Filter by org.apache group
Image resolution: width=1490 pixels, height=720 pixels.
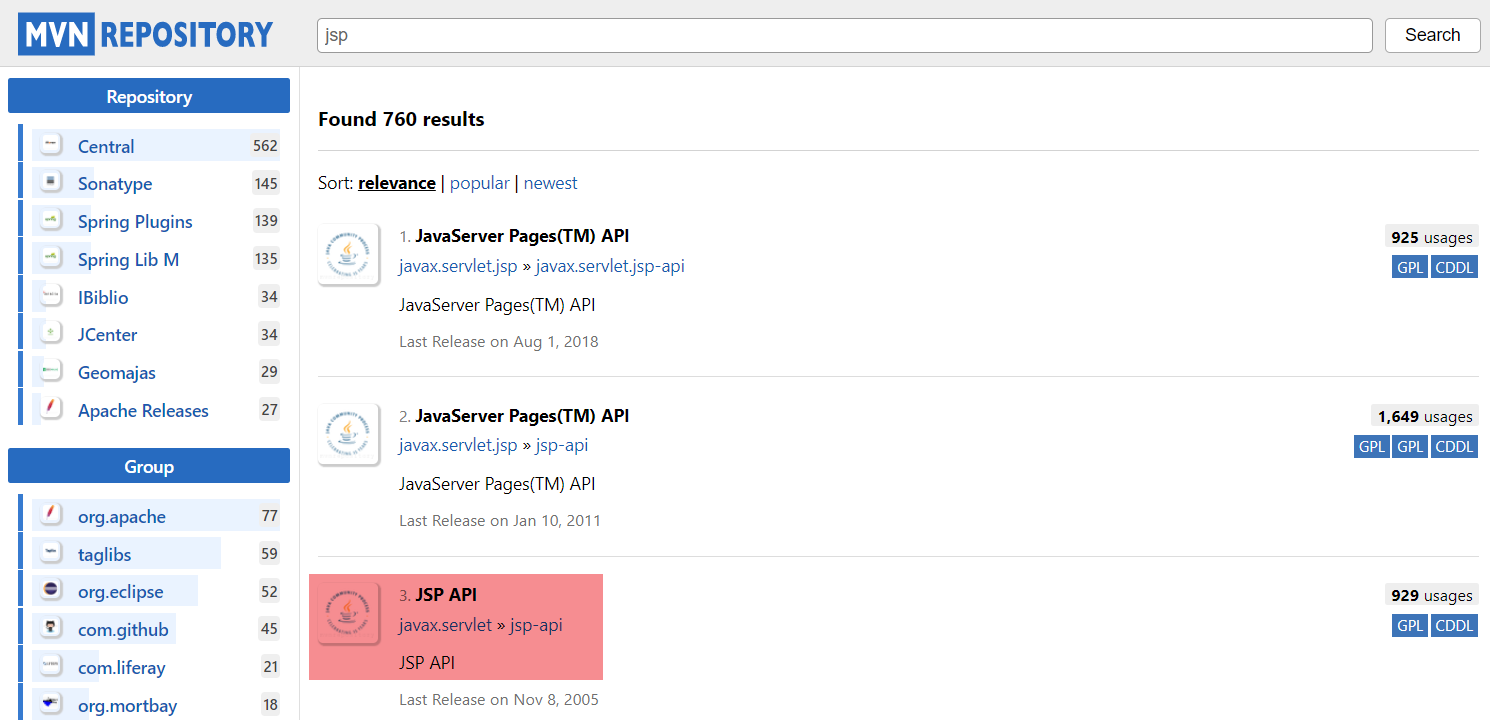point(122,517)
